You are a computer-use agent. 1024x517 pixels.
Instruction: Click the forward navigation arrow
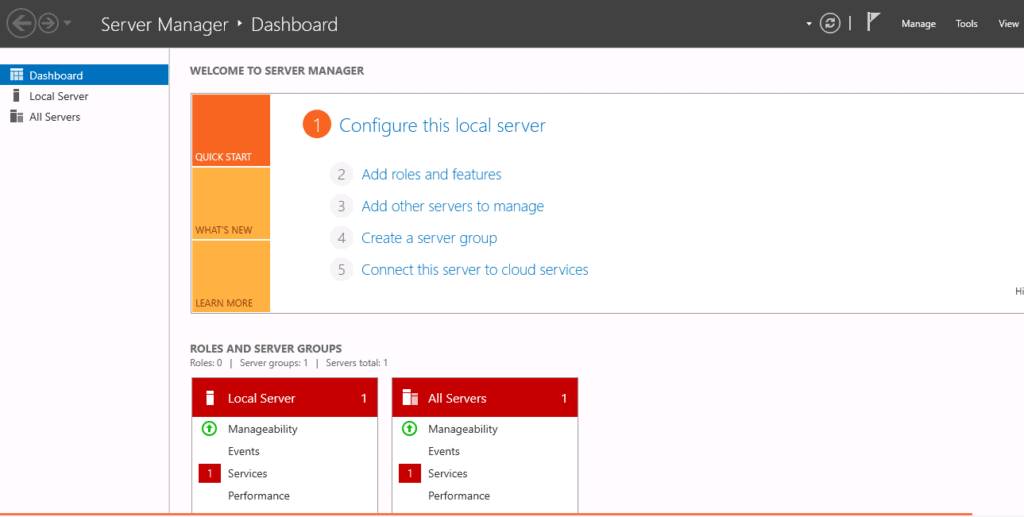point(48,24)
